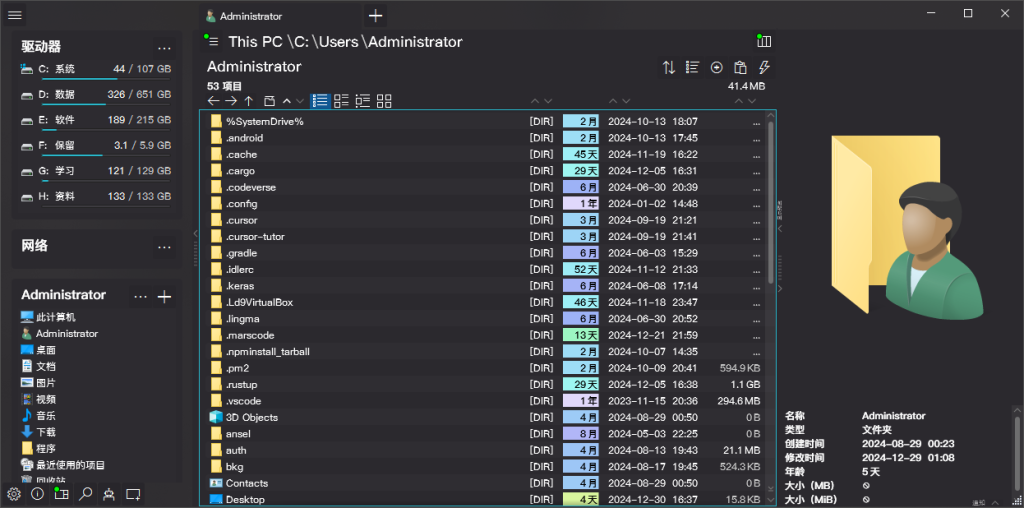Image resolution: width=1024 pixels, height=508 pixels.
Task: Click the upper chevron on preview panel edge
Action: point(779,229)
